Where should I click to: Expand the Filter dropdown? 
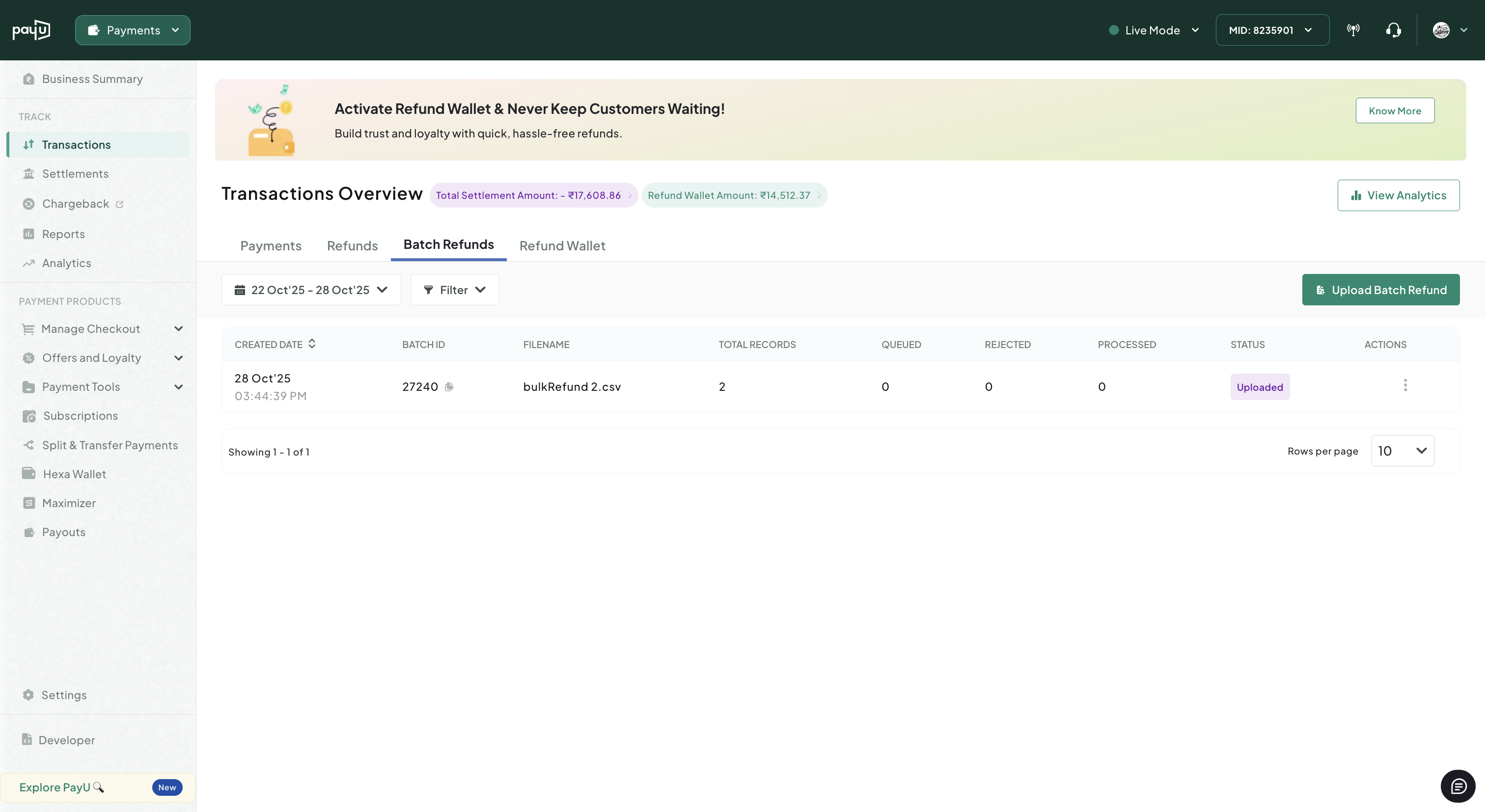454,290
